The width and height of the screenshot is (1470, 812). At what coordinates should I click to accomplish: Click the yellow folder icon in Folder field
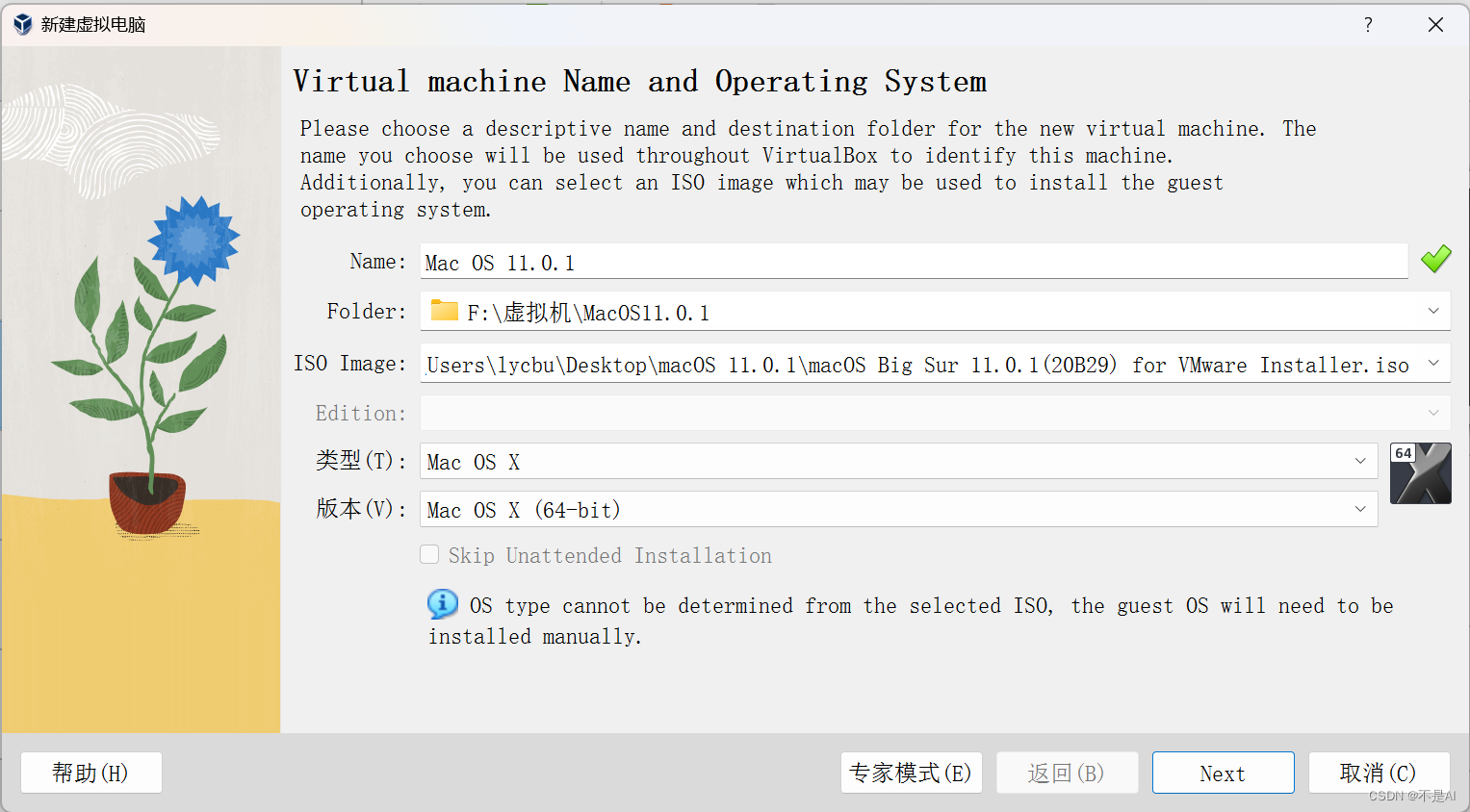pos(444,310)
